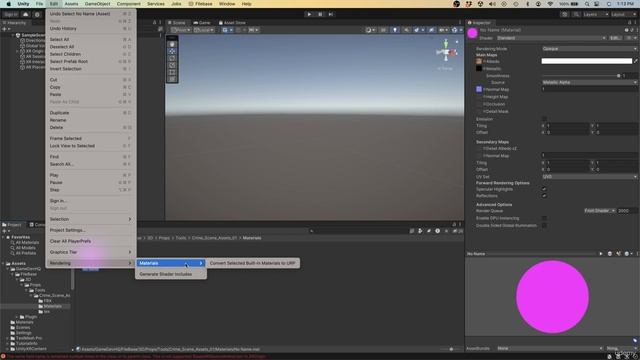Open the UV Set dropdown
Image resolution: width=640 pixels, height=360 pixels.
click(590, 177)
